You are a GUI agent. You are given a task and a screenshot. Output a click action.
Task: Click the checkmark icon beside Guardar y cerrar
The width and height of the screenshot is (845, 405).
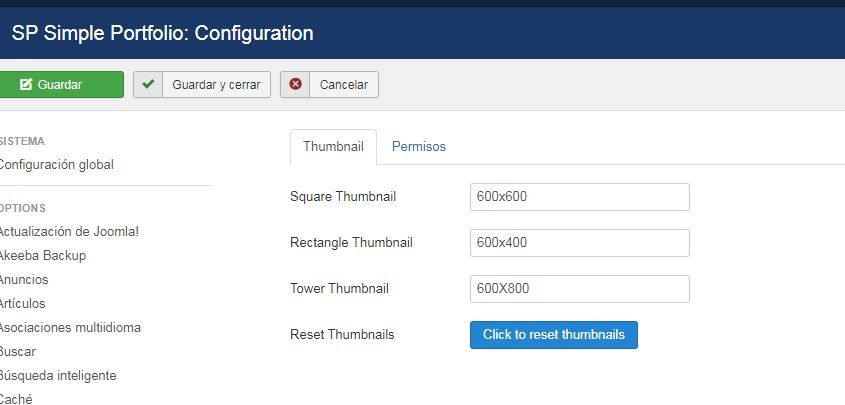(148, 85)
